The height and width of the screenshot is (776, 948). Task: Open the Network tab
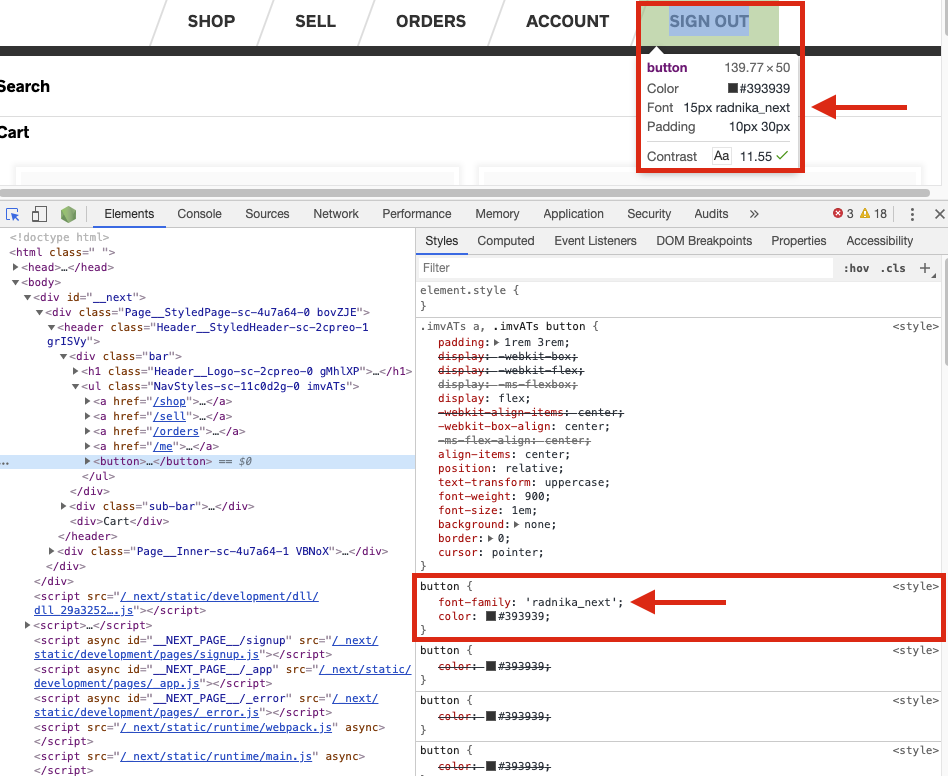pos(336,214)
